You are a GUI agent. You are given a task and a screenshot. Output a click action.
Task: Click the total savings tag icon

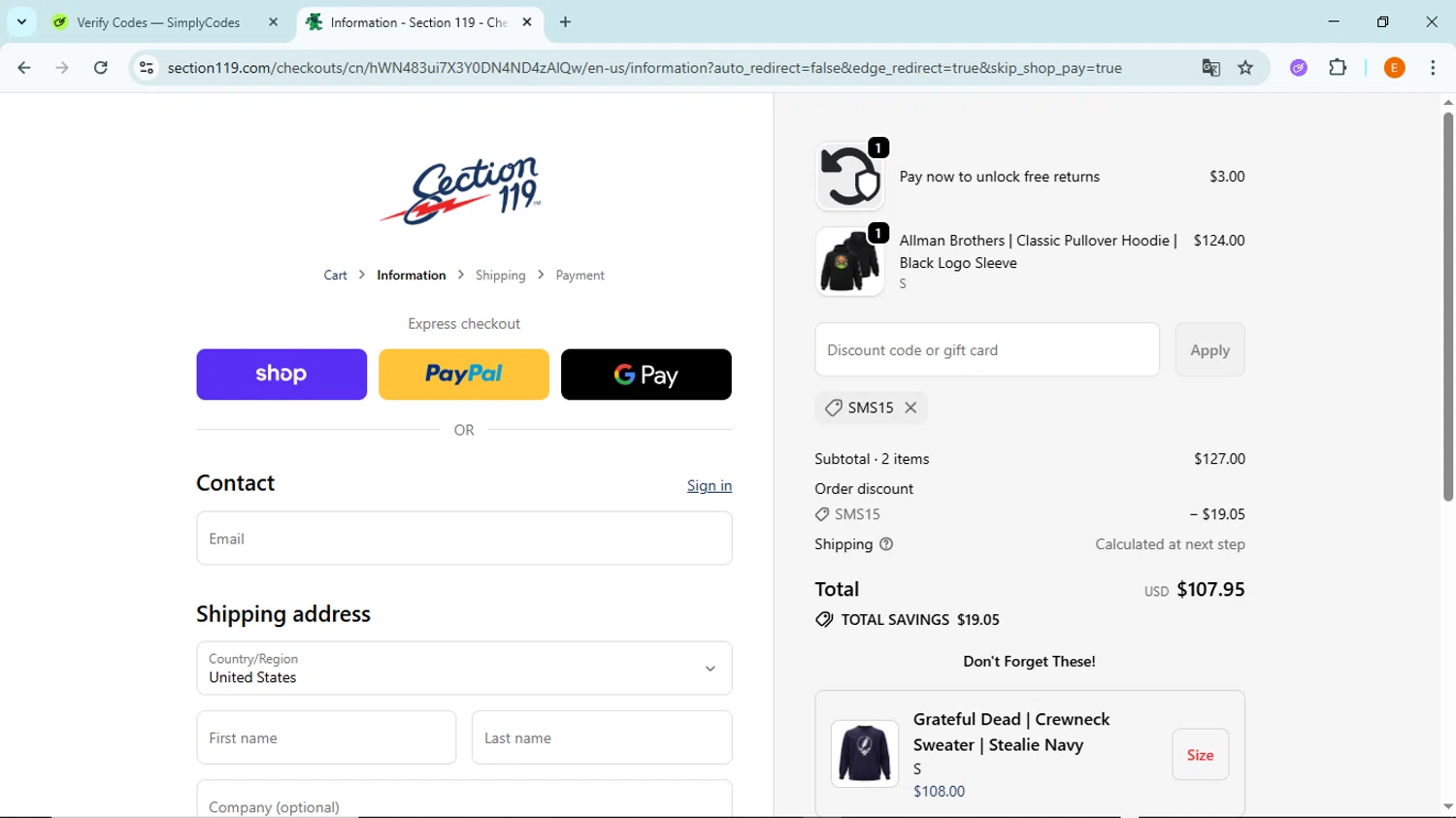[x=824, y=619]
